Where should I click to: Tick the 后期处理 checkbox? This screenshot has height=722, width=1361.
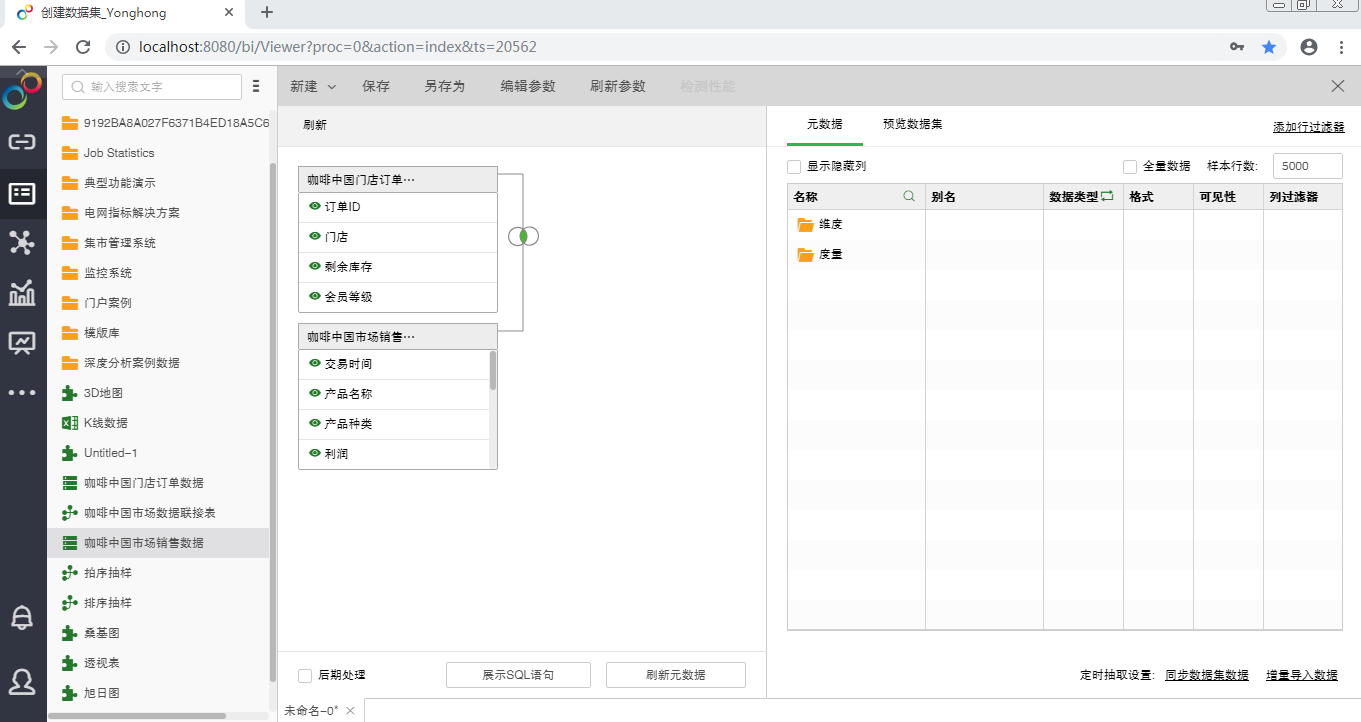pyautogui.click(x=305, y=675)
